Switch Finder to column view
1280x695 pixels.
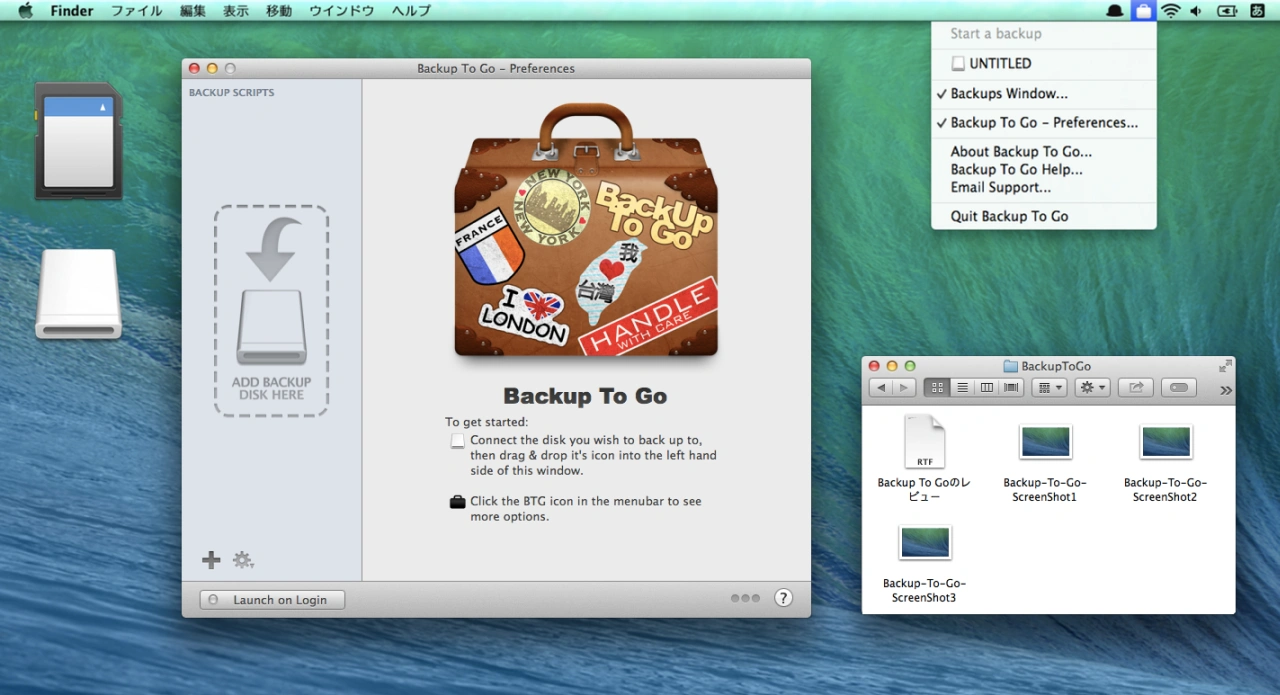987,388
